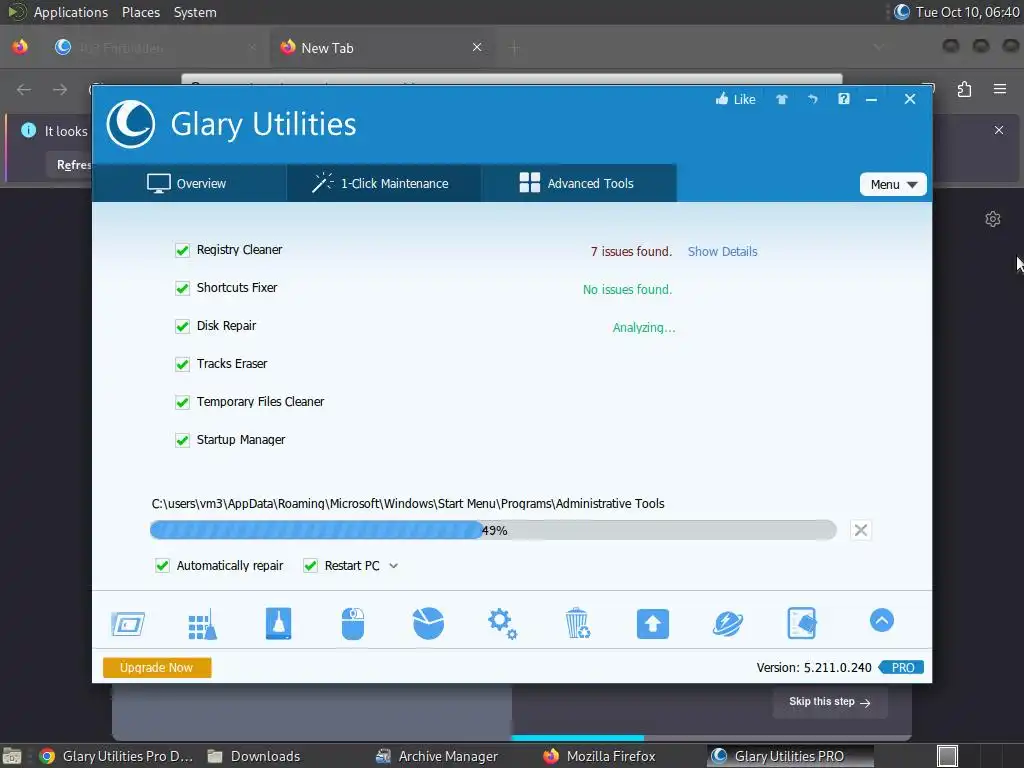The image size is (1024, 768).
Task: Open Firefox extensions puzzle icon
Action: [x=964, y=89]
